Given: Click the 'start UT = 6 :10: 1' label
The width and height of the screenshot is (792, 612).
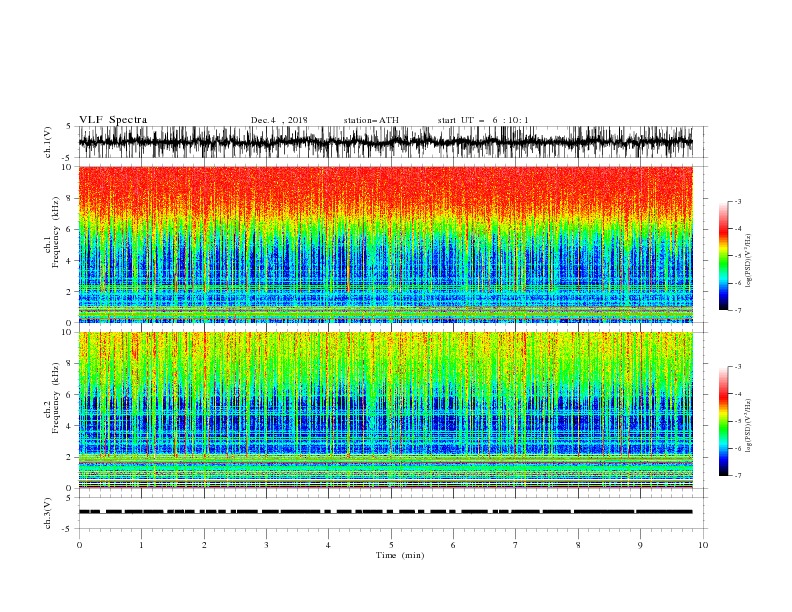Looking at the screenshot, I should [483, 120].
